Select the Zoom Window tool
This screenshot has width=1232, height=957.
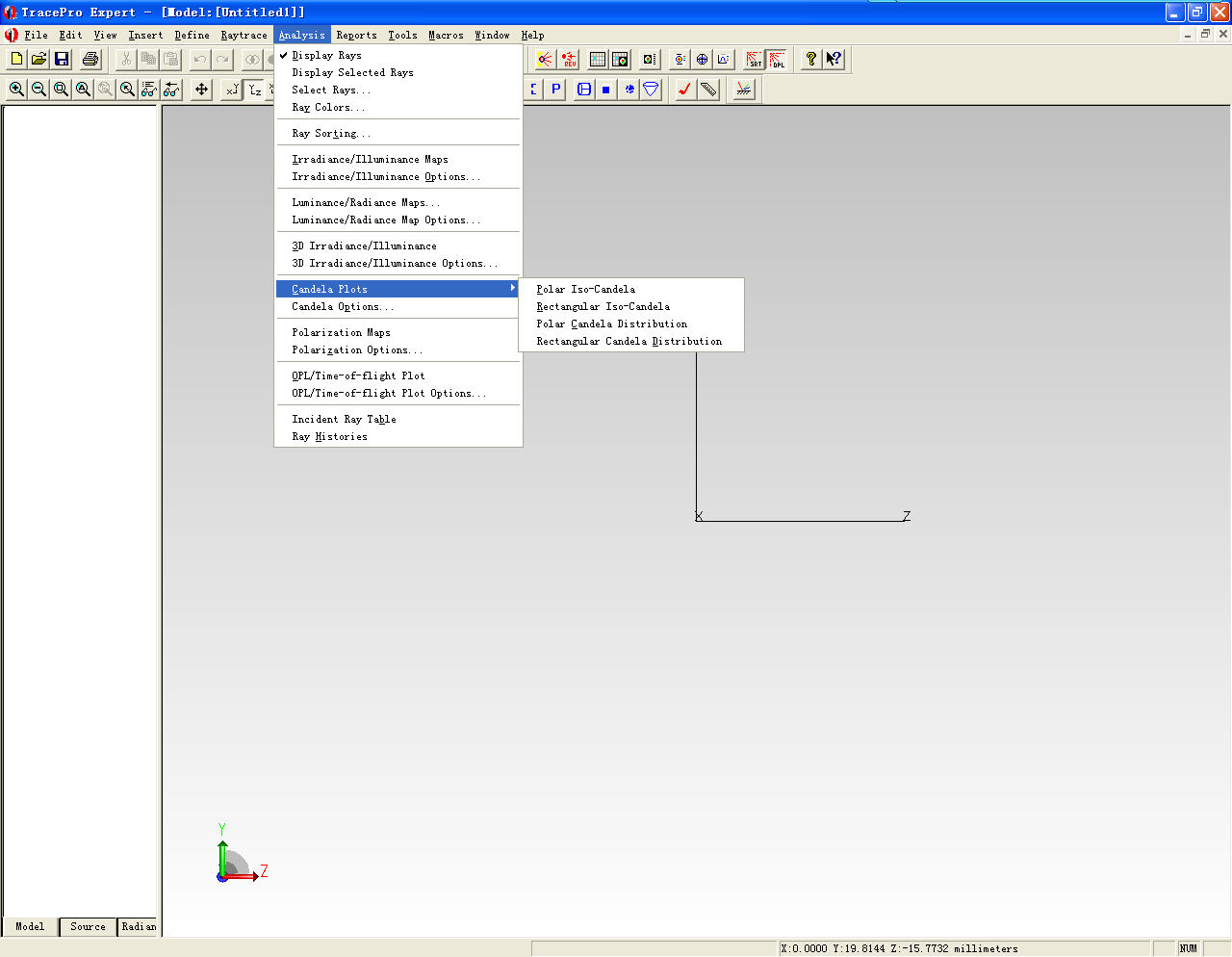click(61, 90)
